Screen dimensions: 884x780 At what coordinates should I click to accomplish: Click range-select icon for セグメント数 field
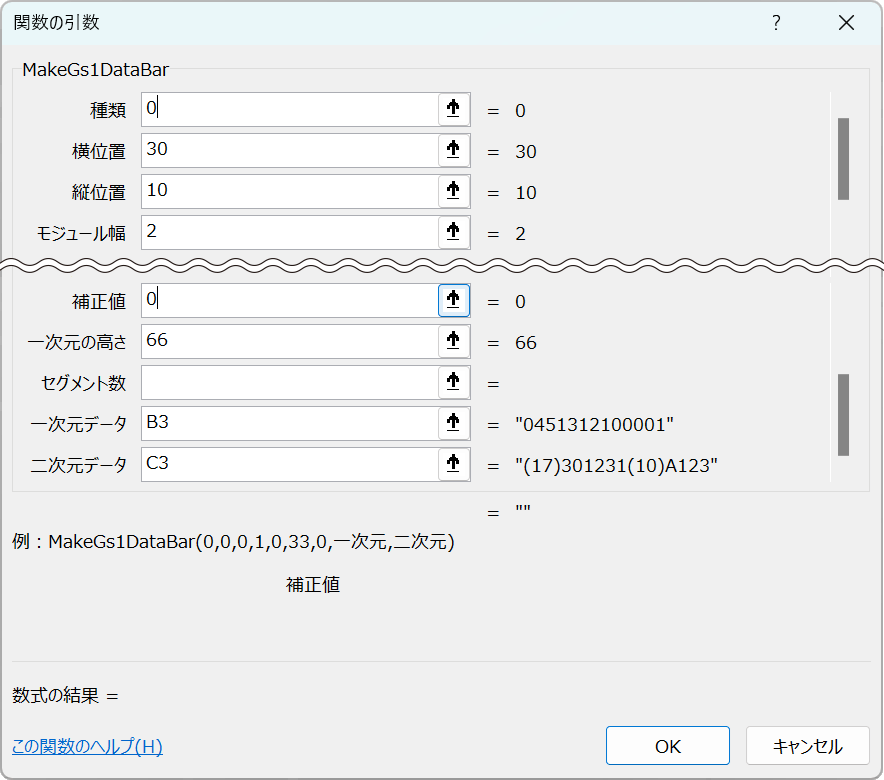tap(454, 383)
